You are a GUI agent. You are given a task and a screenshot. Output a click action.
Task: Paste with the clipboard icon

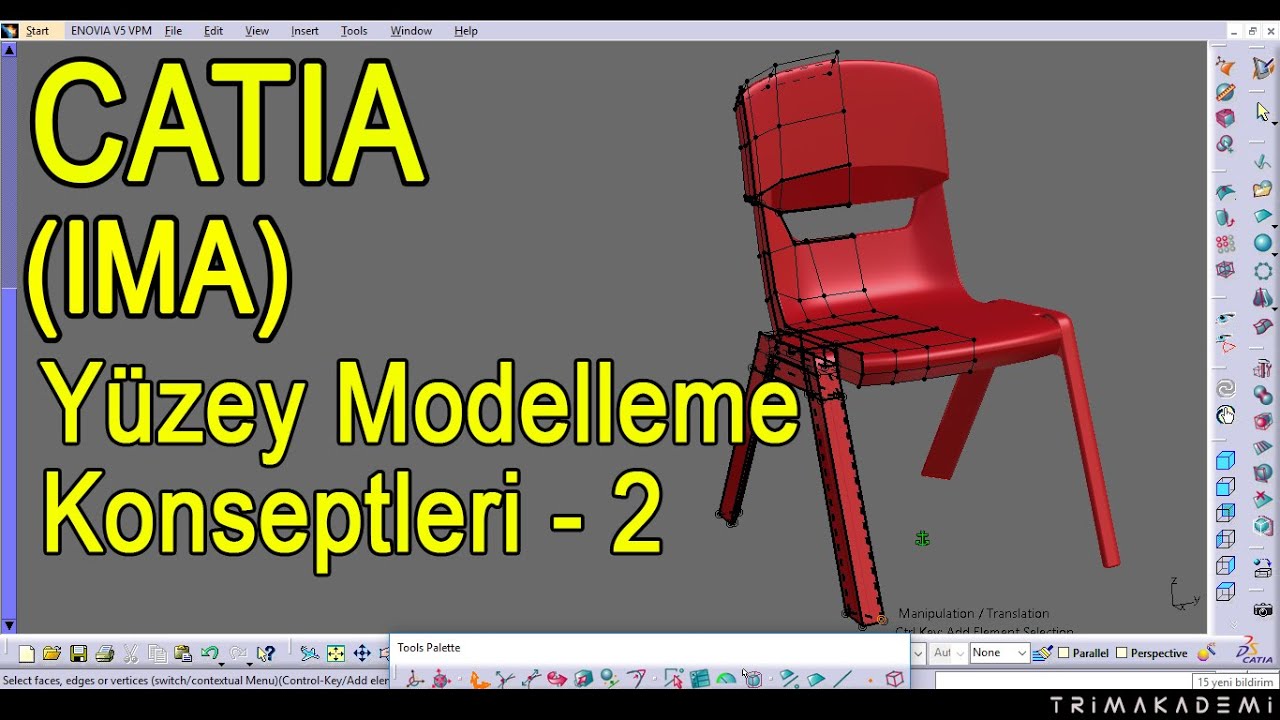tap(183, 654)
